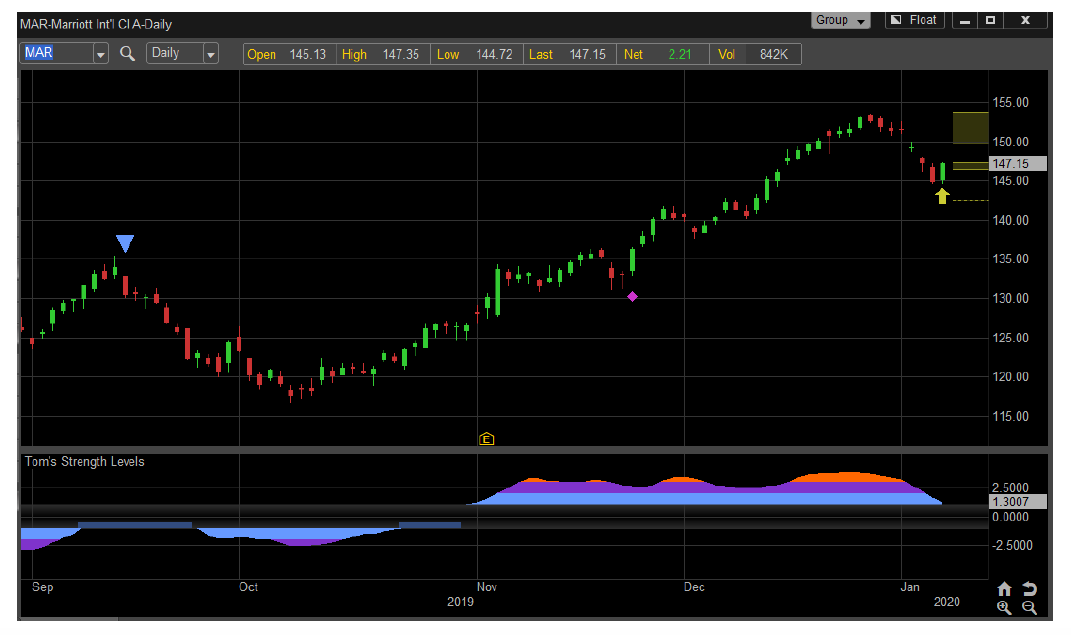Viewport: 1071px width, 635px height.
Task: Click the Tom's Strength Levels indicator title
Action: (x=85, y=462)
